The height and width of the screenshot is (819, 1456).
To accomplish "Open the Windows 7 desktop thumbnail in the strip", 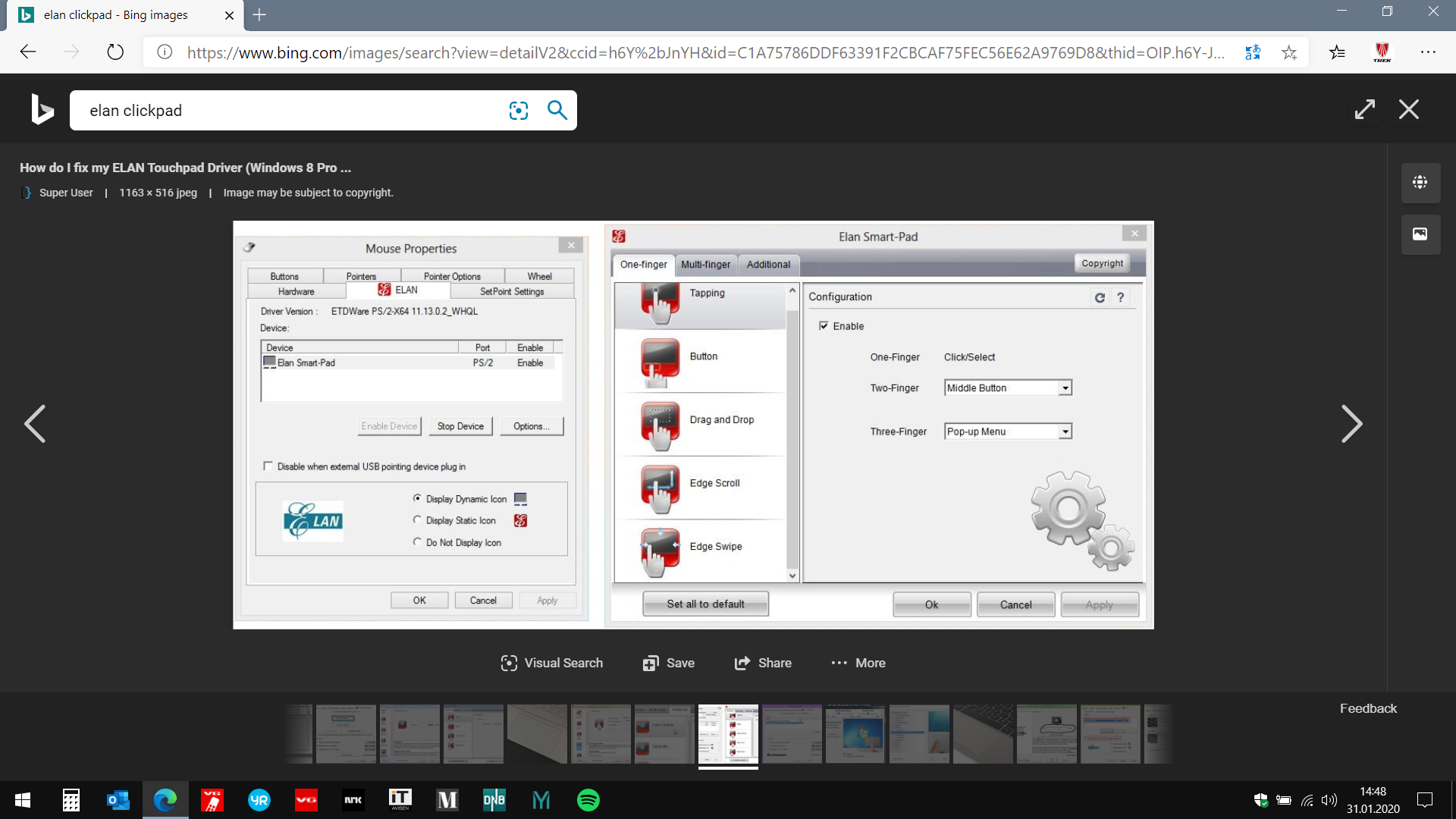I will tap(855, 734).
